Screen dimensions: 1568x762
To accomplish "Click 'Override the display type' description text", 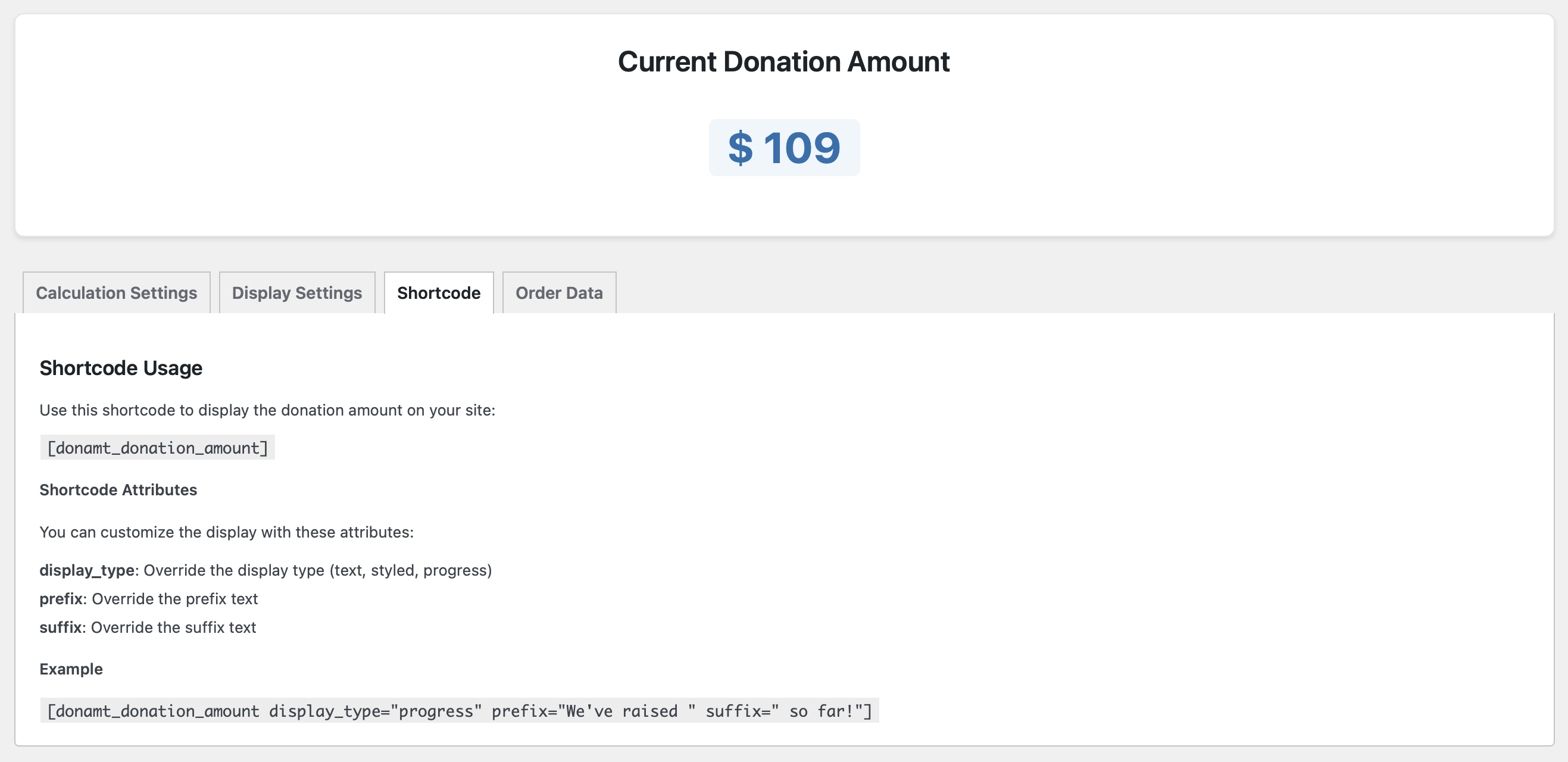I will [x=317, y=570].
